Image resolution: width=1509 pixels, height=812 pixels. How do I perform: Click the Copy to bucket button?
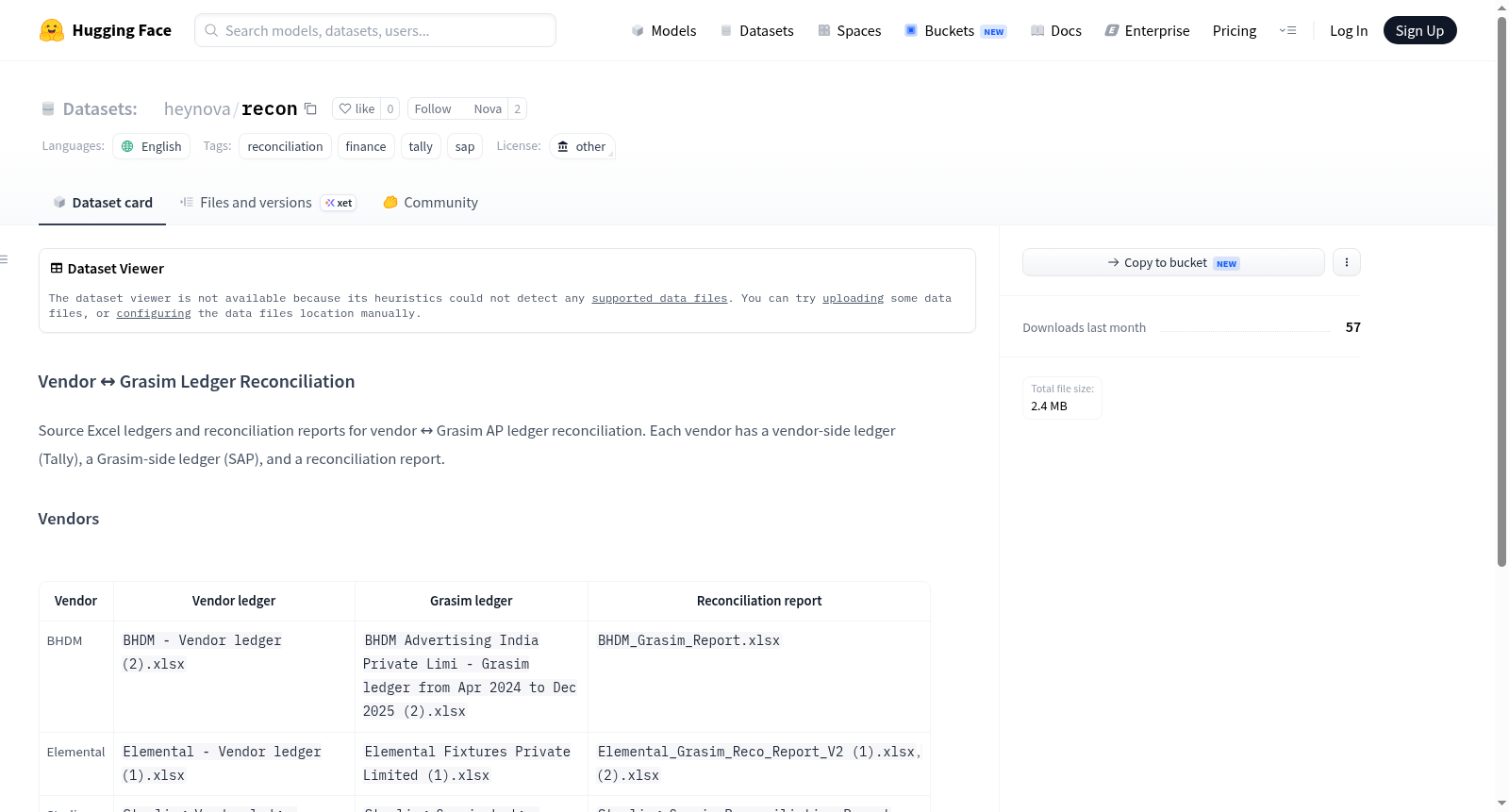click(x=1173, y=262)
